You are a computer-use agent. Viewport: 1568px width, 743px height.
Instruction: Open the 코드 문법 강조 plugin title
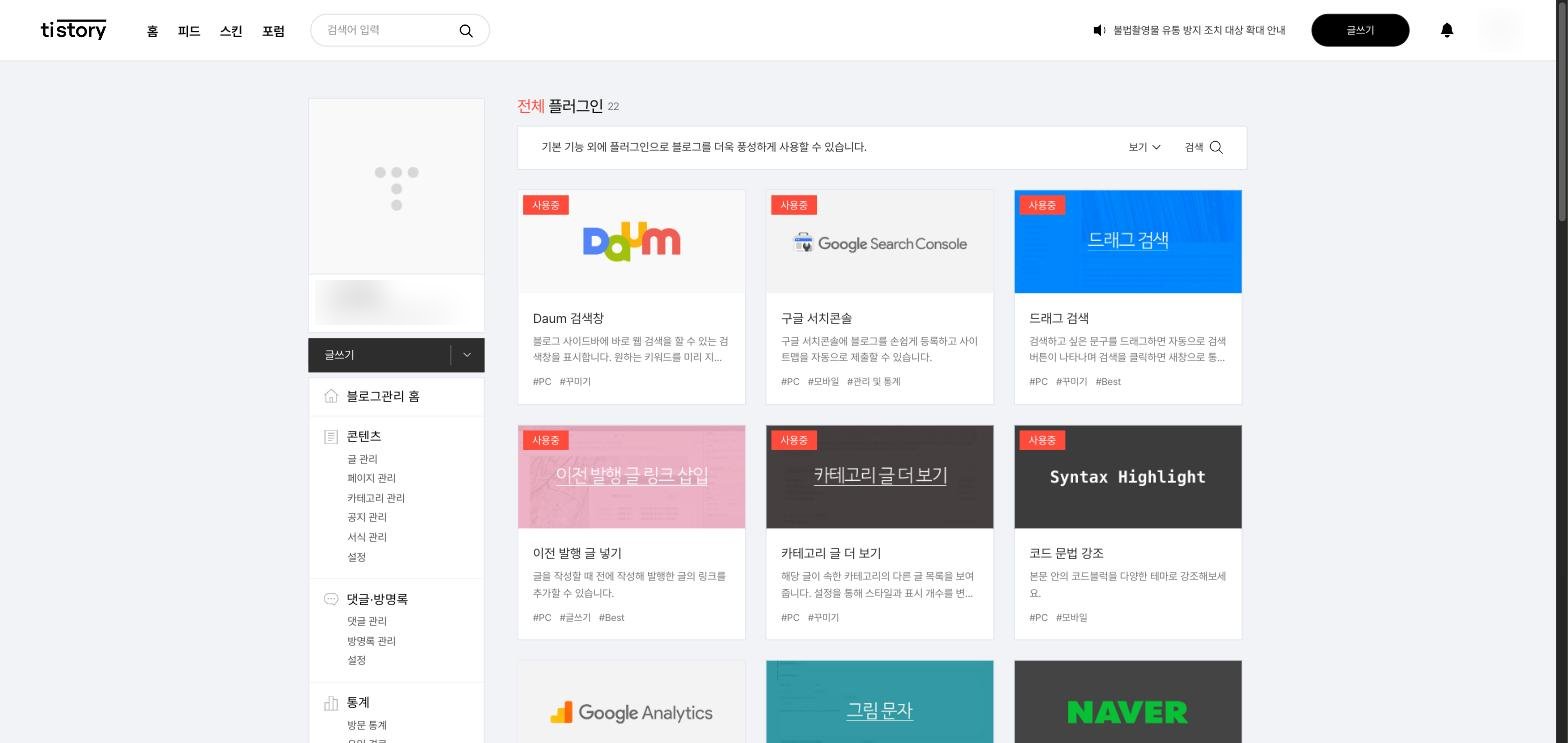click(1066, 553)
